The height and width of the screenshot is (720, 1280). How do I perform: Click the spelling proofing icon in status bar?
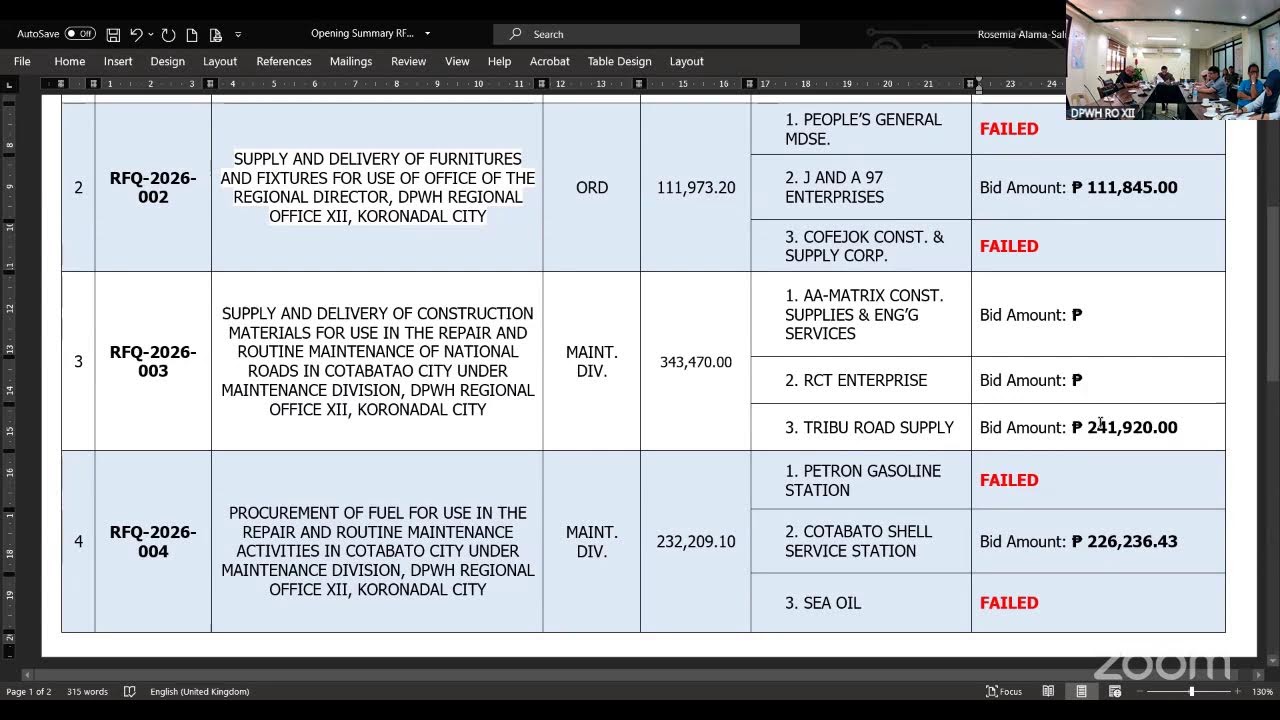click(129, 691)
